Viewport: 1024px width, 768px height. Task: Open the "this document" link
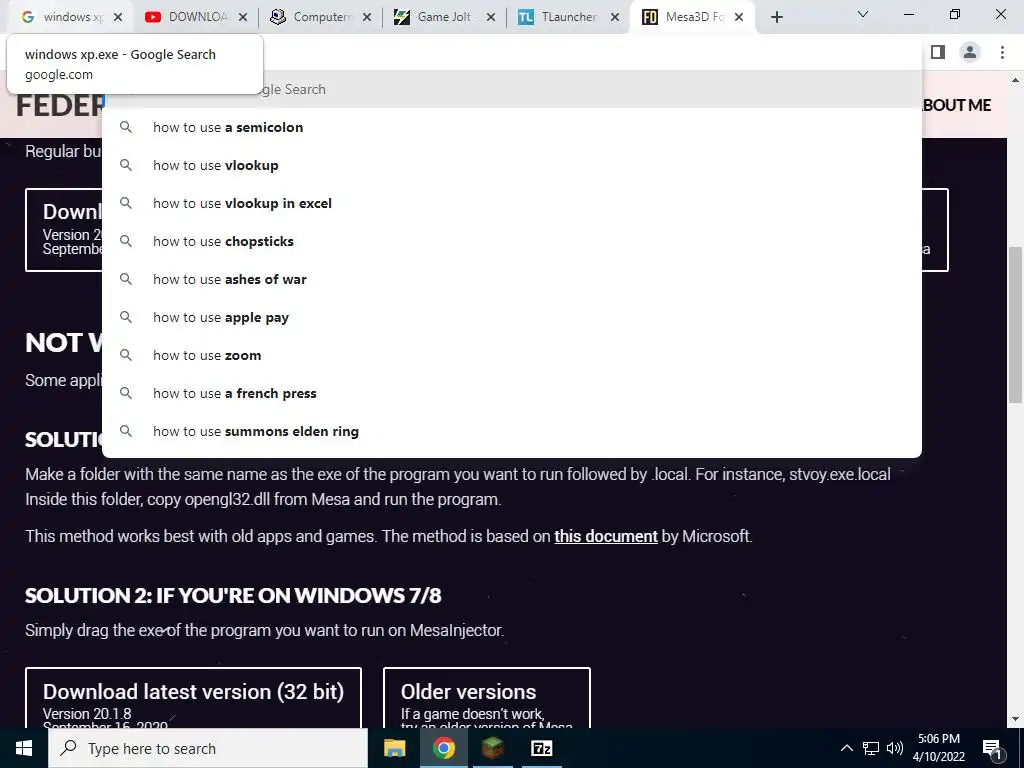(x=605, y=536)
